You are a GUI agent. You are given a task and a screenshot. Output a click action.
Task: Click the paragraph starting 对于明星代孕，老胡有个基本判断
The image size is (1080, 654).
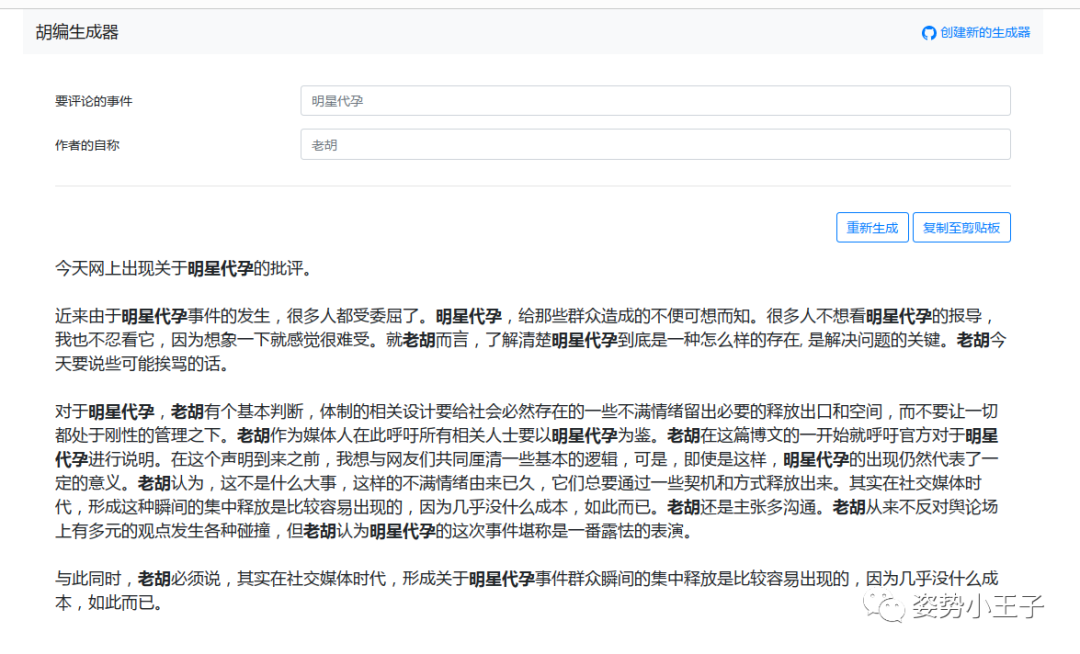528,472
